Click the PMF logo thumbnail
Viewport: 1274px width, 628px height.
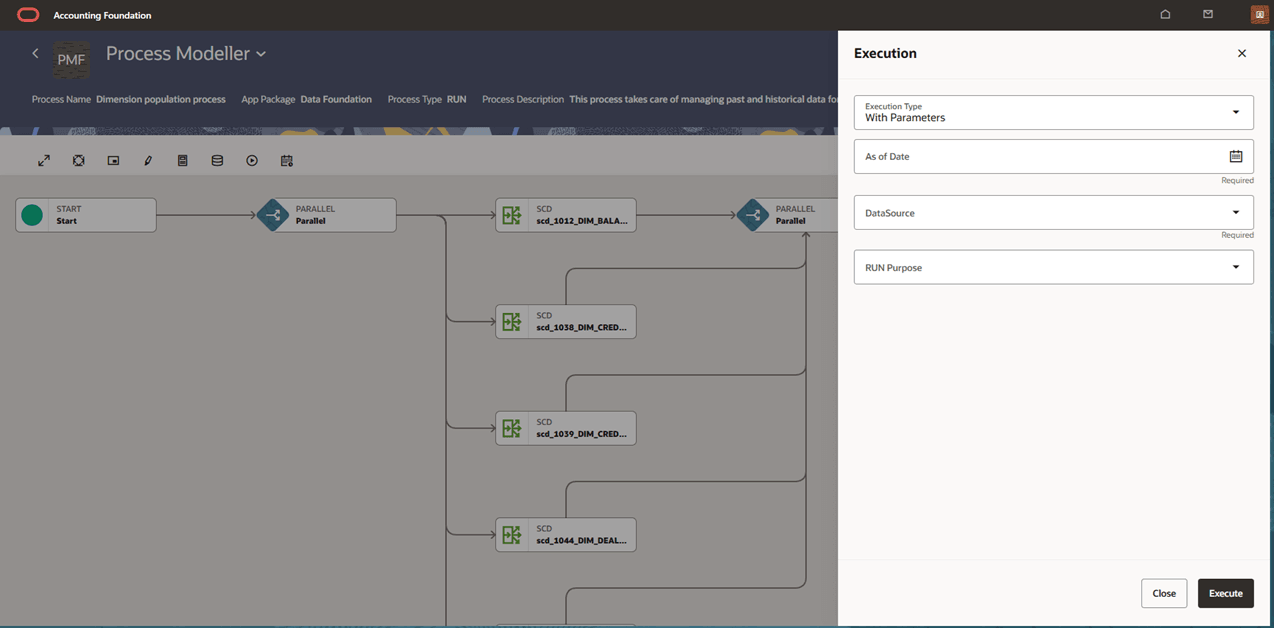tap(72, 60)
